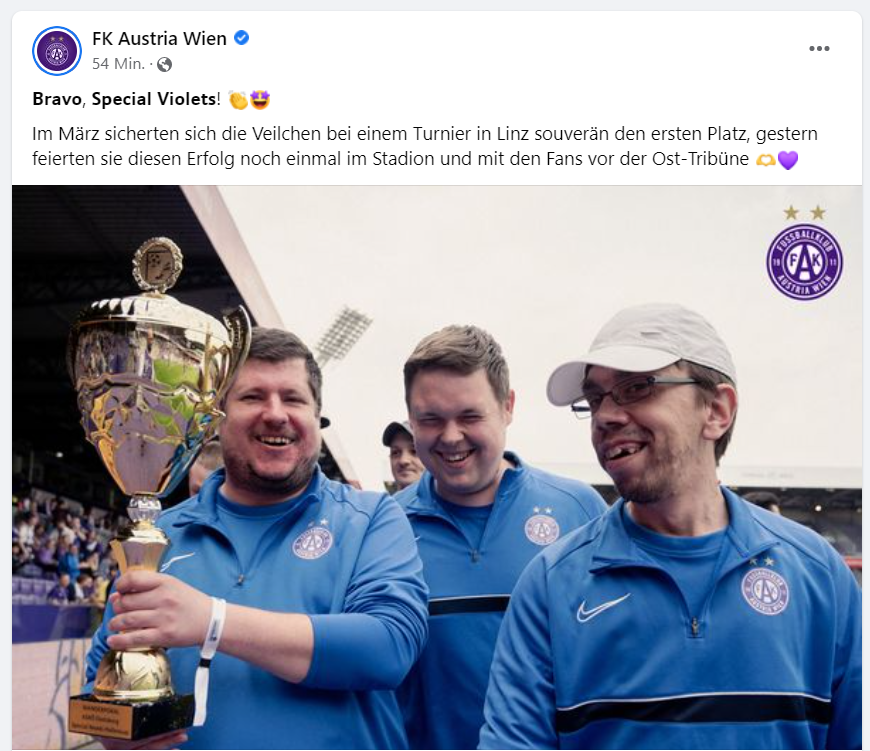Click the bold 'Bravo, Special Violets' headline
This screenshot has width=870, height=751.
(x=124, y=99)
